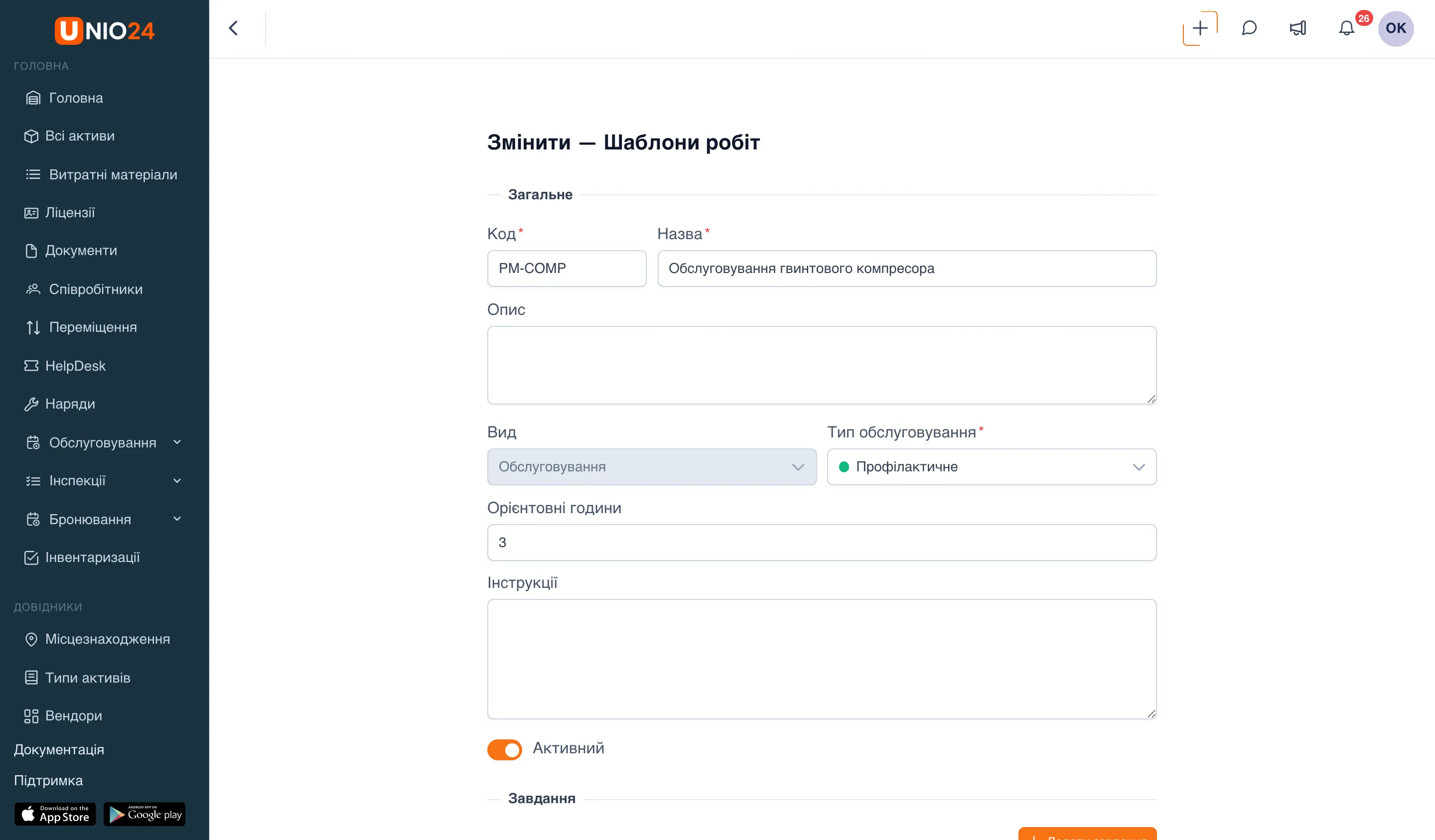The image size is (1435, 840).
Task: Click the Головна home icon
Action: tap(33, 98)
